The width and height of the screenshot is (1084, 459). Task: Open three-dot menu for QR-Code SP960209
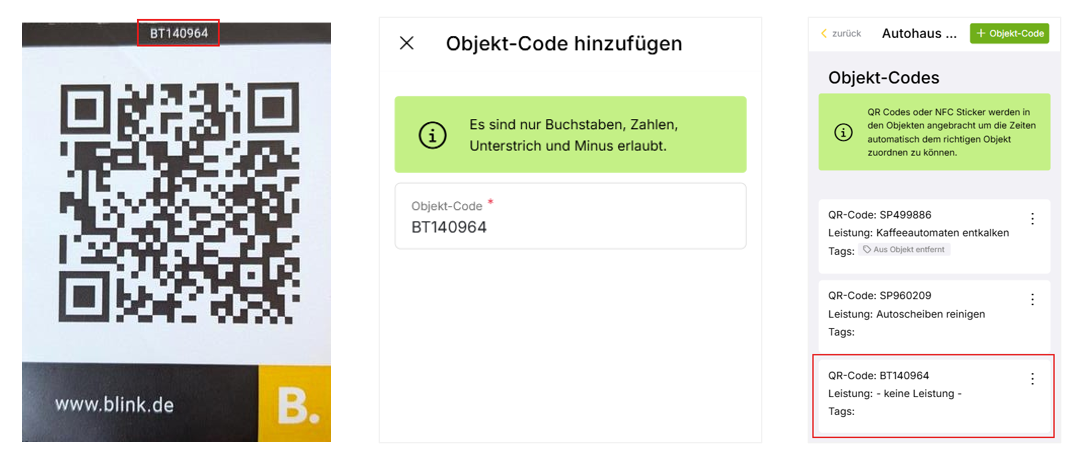(1032, 299)
